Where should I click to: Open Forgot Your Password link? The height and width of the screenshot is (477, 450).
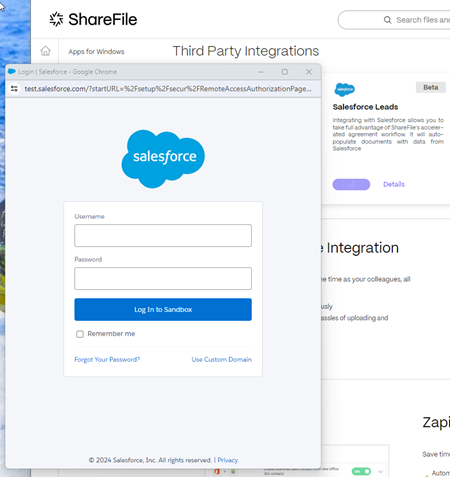pos(107,359)
